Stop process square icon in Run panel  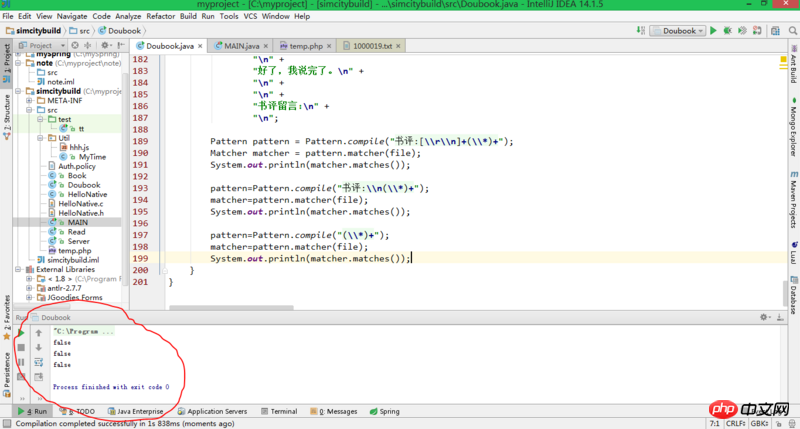(21, 347)
